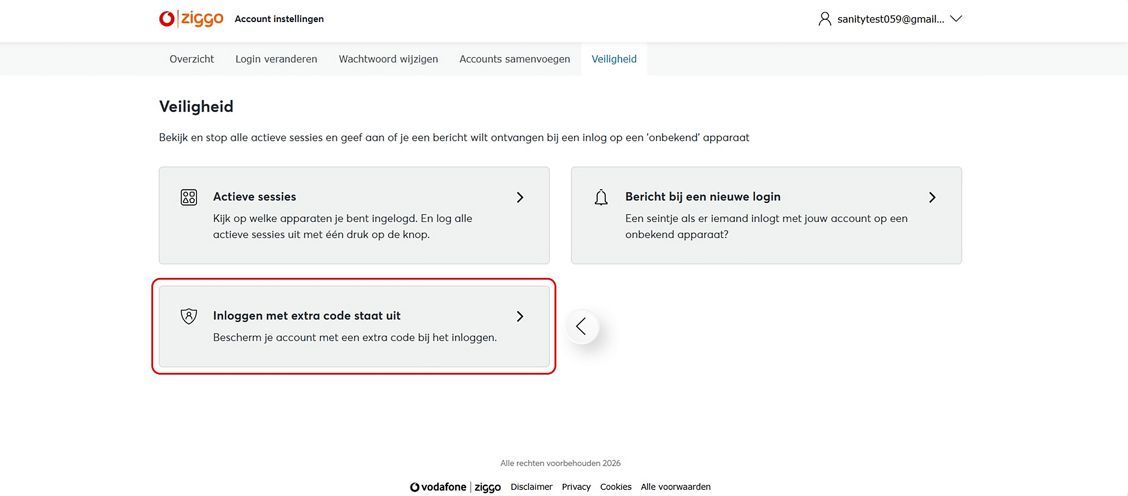Click chevron on Inloggen met extra code card
Screen dimensions: 1128x496
click(x=520, y=316)
